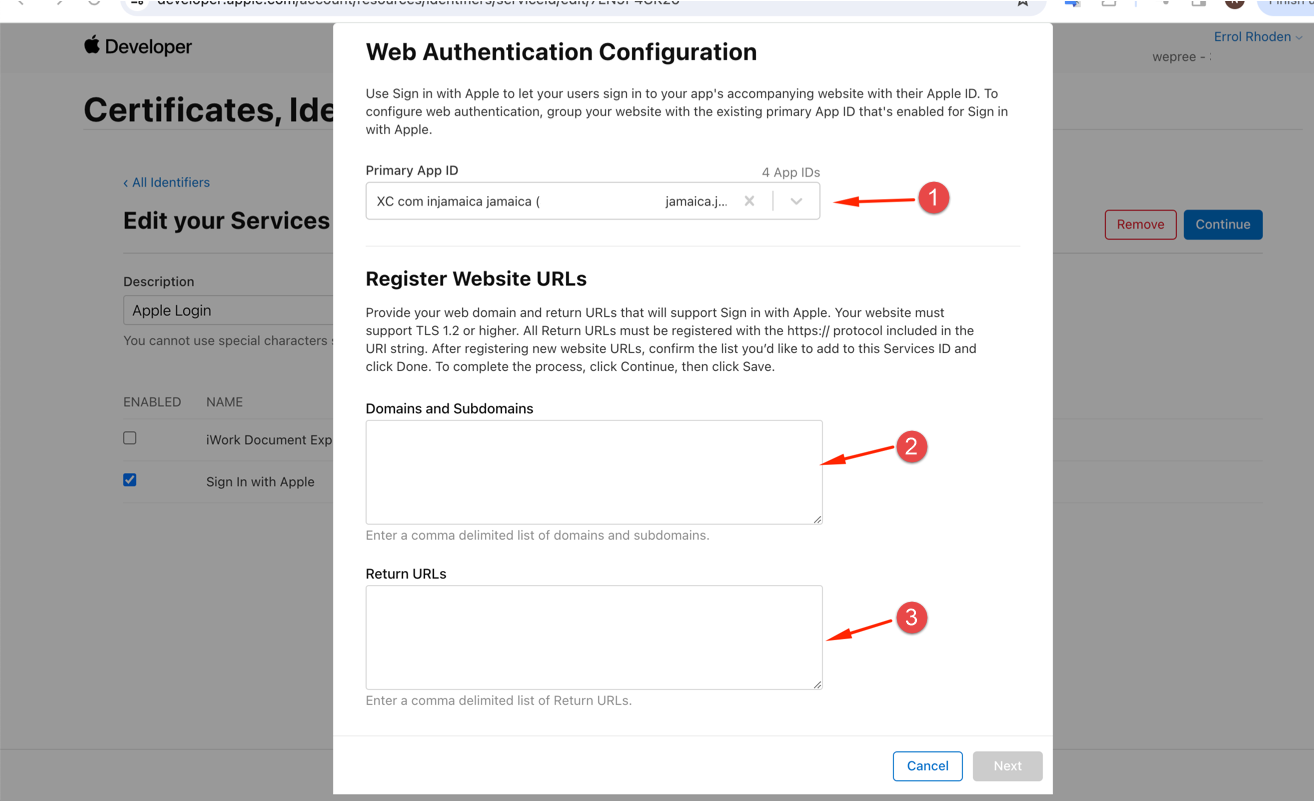Click the NAME column header
Image resolution: width=1314 pixels, height=801 pixels.
pos(224,402)
